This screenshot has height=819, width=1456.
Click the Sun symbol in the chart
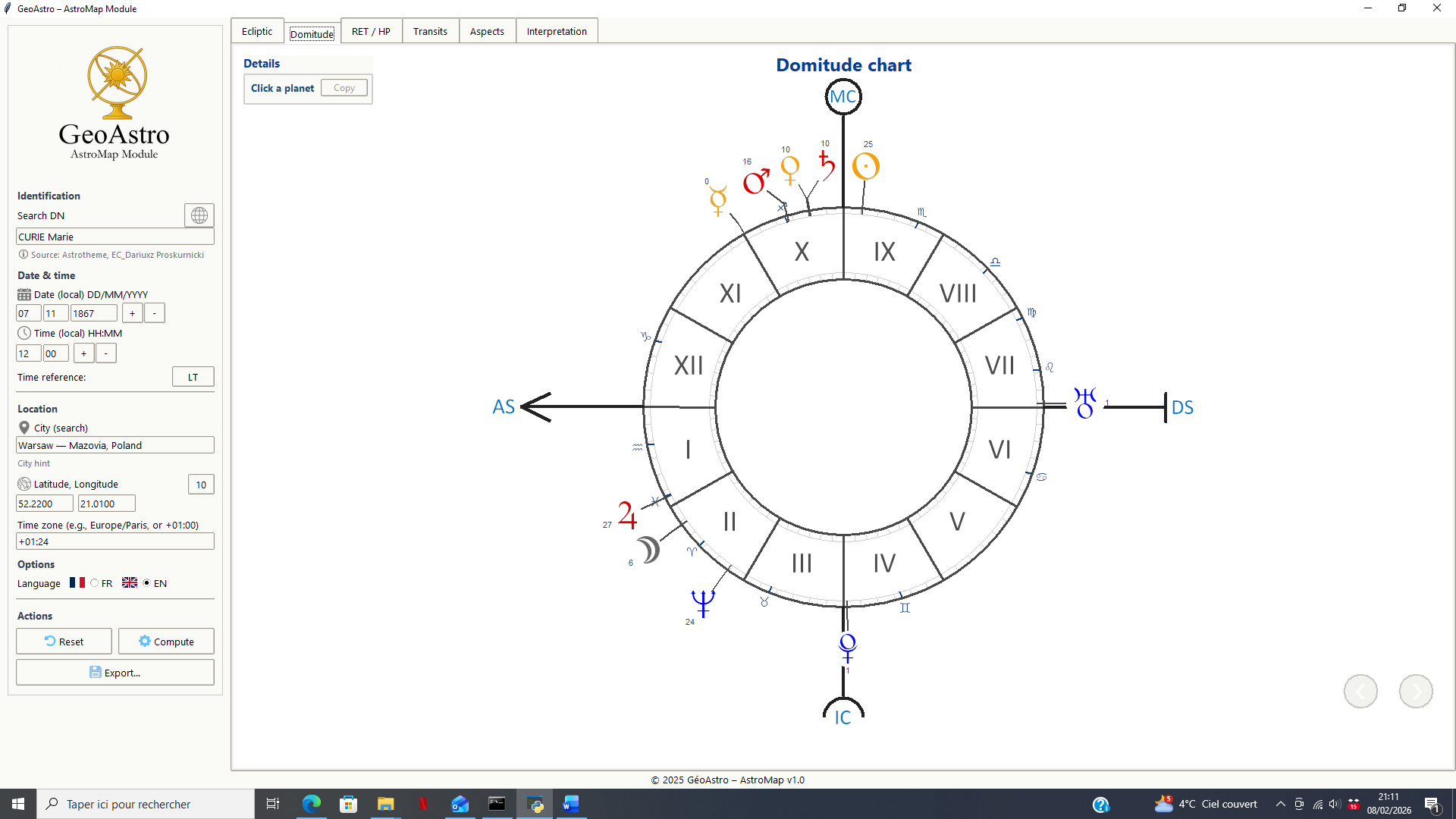coord(865,166)
